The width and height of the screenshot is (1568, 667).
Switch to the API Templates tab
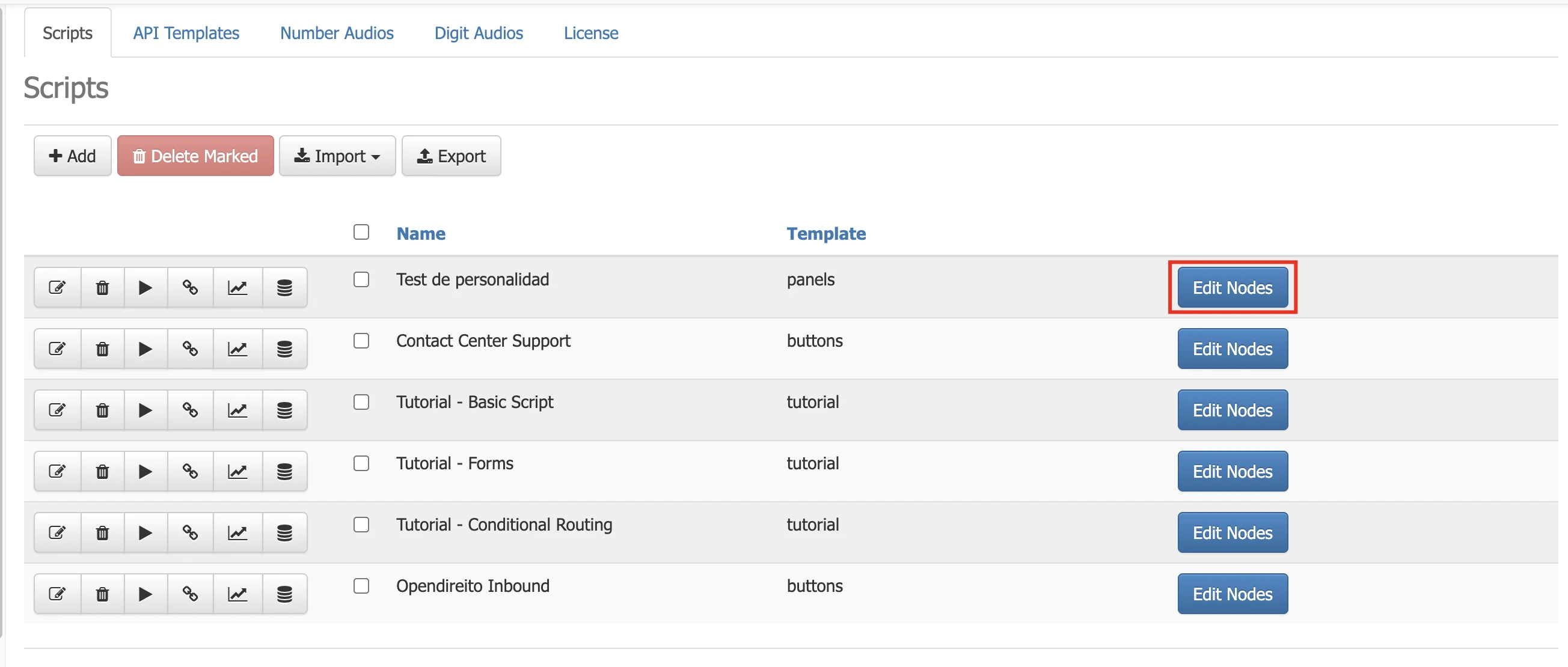(186, 33)
